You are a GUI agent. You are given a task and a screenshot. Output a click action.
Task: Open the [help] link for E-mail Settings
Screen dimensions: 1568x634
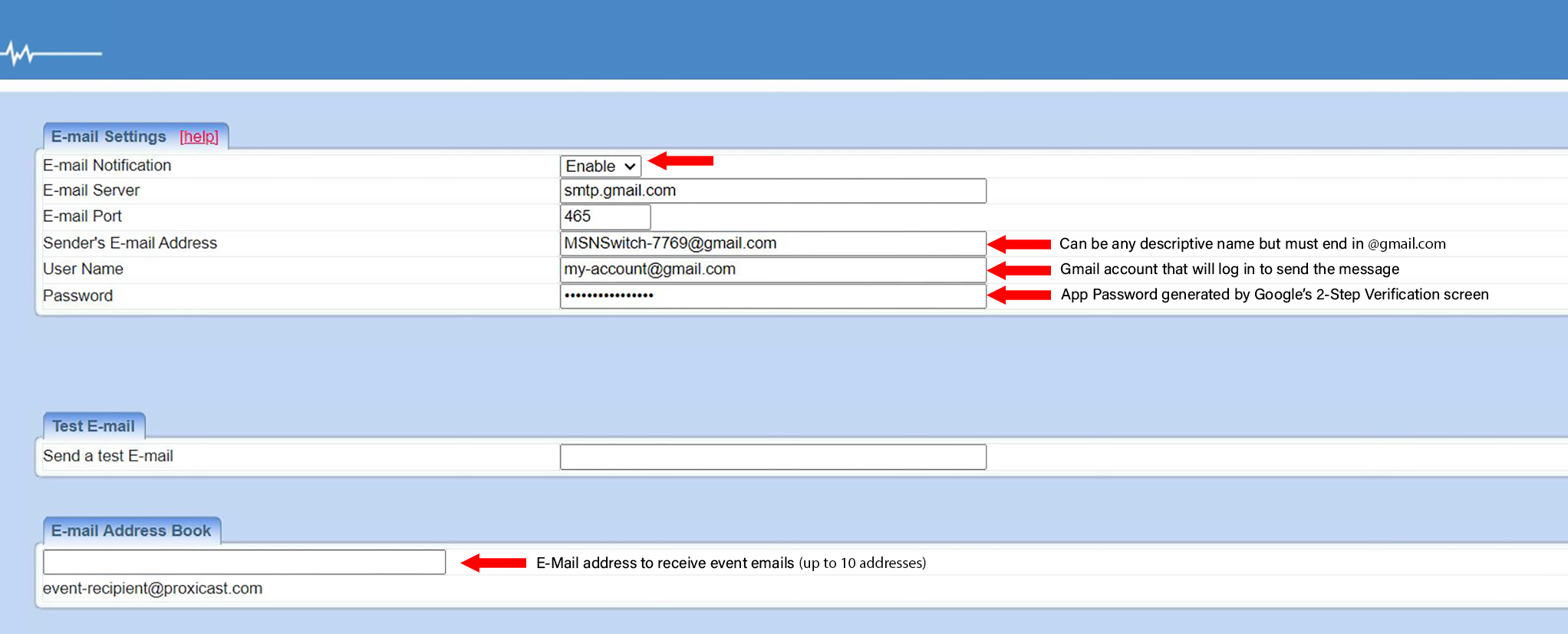[199, 137]
